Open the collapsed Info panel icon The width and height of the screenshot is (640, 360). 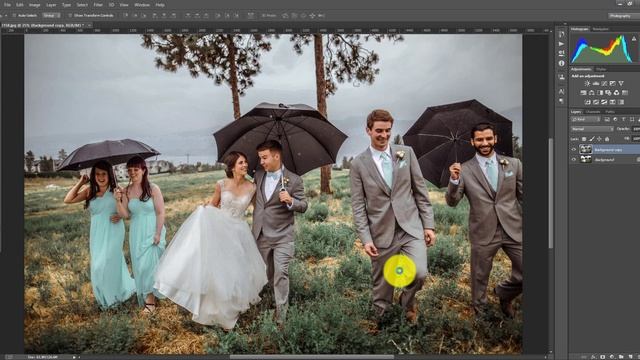click(562, 63)
